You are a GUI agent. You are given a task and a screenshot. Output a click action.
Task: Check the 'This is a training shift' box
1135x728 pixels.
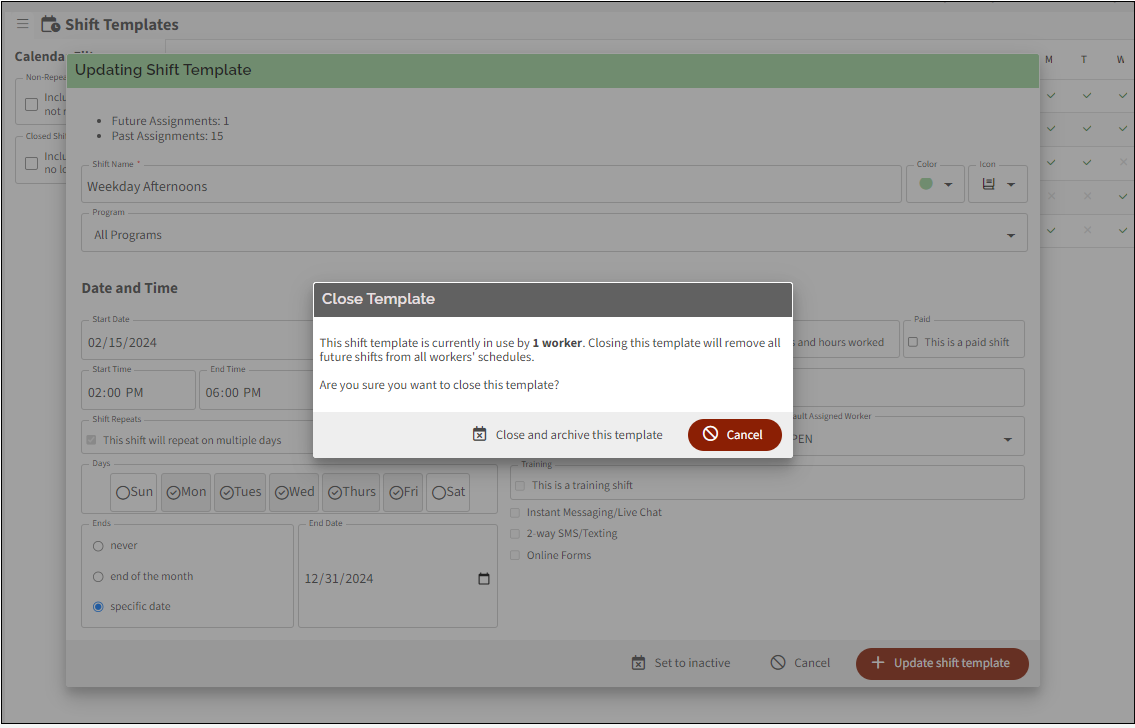coord(519,486)
